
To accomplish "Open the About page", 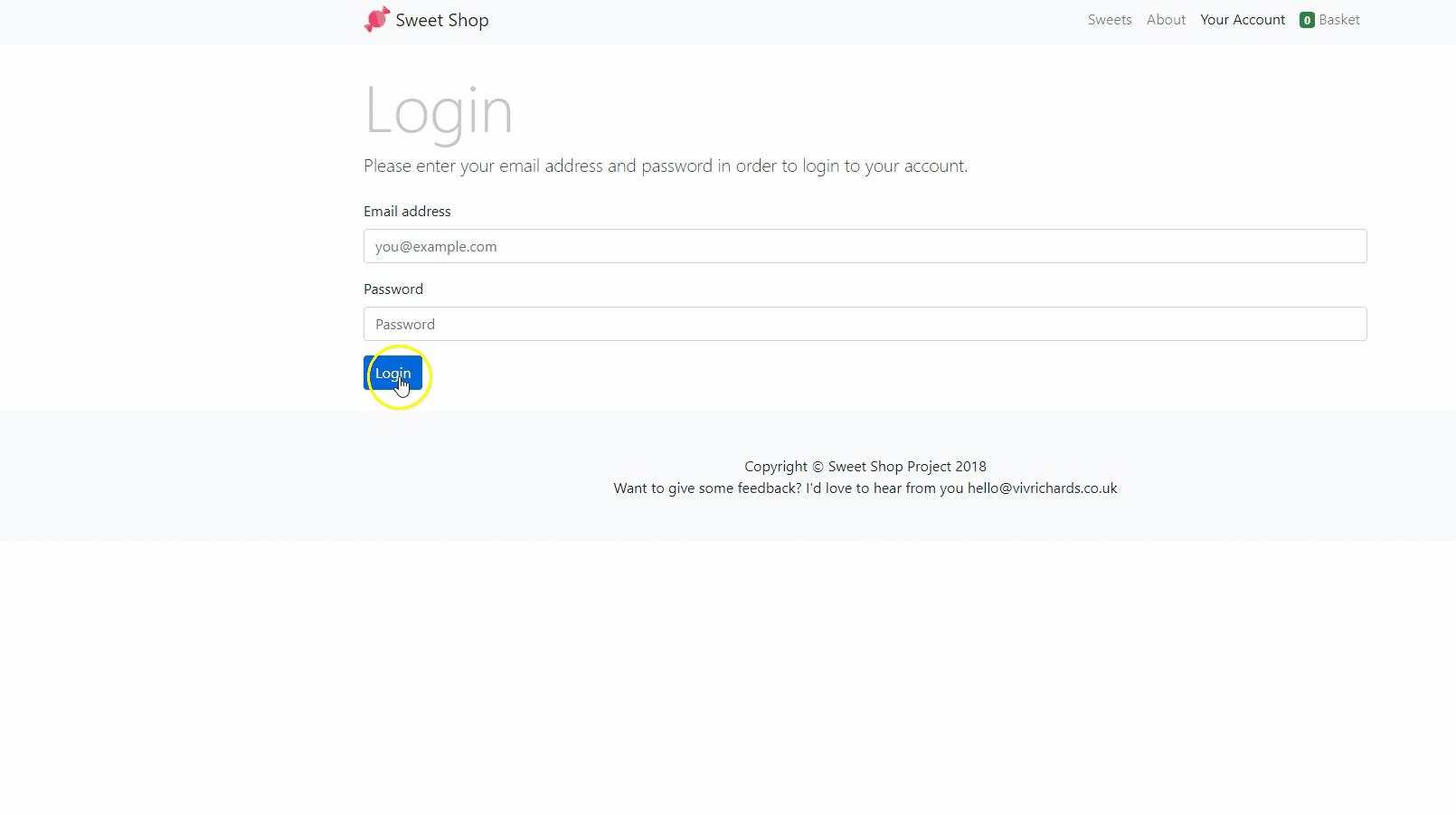I will pyautogui.click(x=1166, y=19).
